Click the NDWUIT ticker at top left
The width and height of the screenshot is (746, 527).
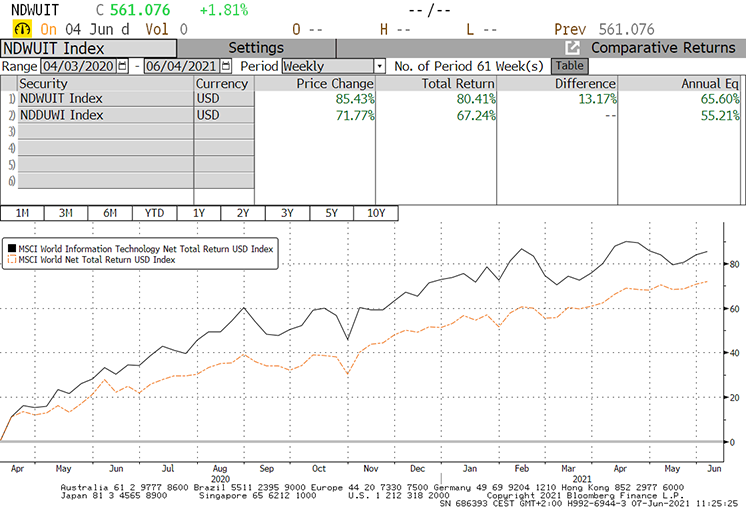[35, 10]
